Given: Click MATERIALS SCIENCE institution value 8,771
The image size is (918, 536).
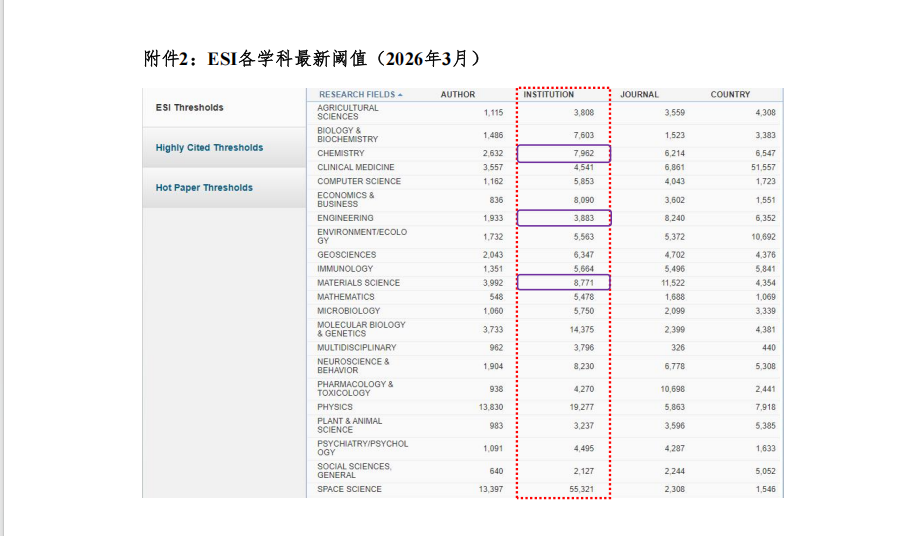Looking at the screenshot, I should pos(584,283).
